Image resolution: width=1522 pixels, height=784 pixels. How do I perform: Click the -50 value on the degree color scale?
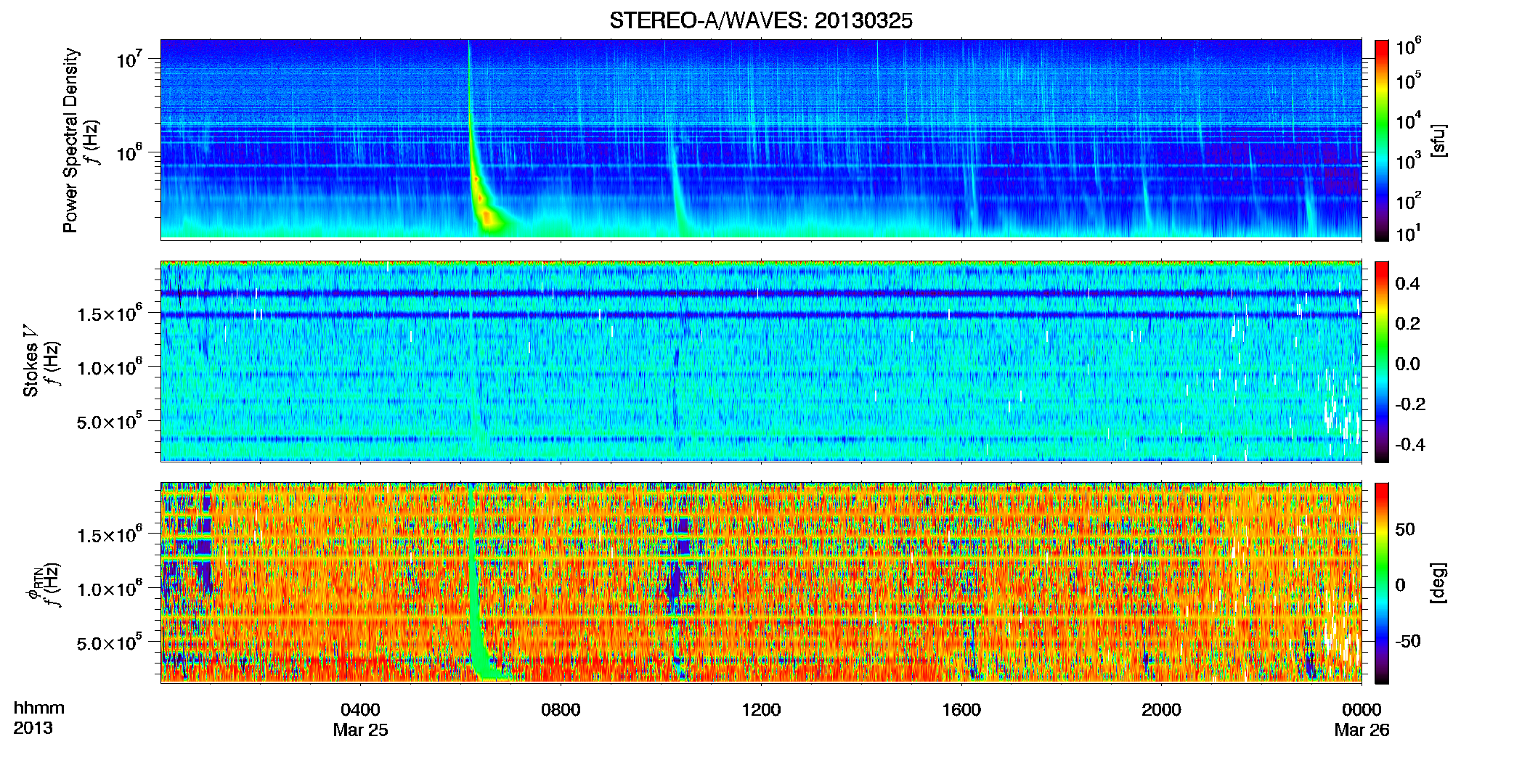[1409, 642]
